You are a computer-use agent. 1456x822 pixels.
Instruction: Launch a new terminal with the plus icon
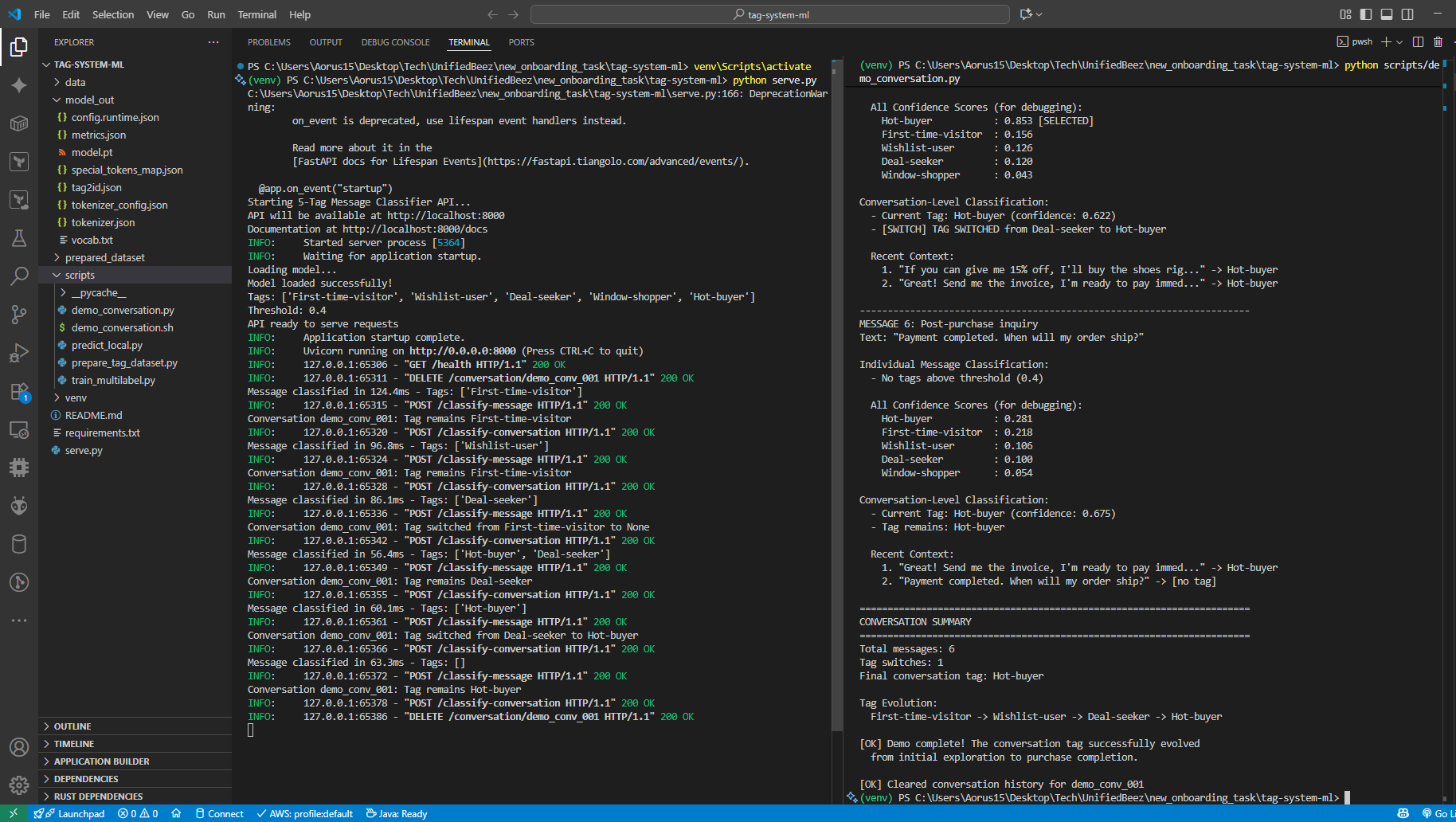coord(1387,41)
